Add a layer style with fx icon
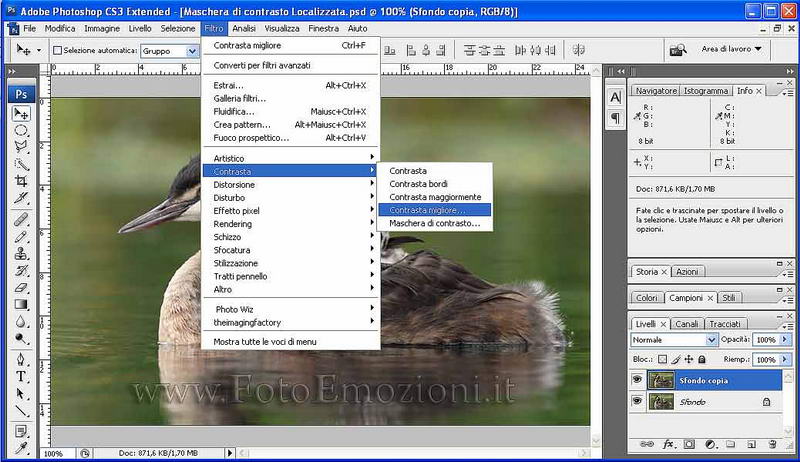This screenshot has width=800, height=462. [668, 444]
